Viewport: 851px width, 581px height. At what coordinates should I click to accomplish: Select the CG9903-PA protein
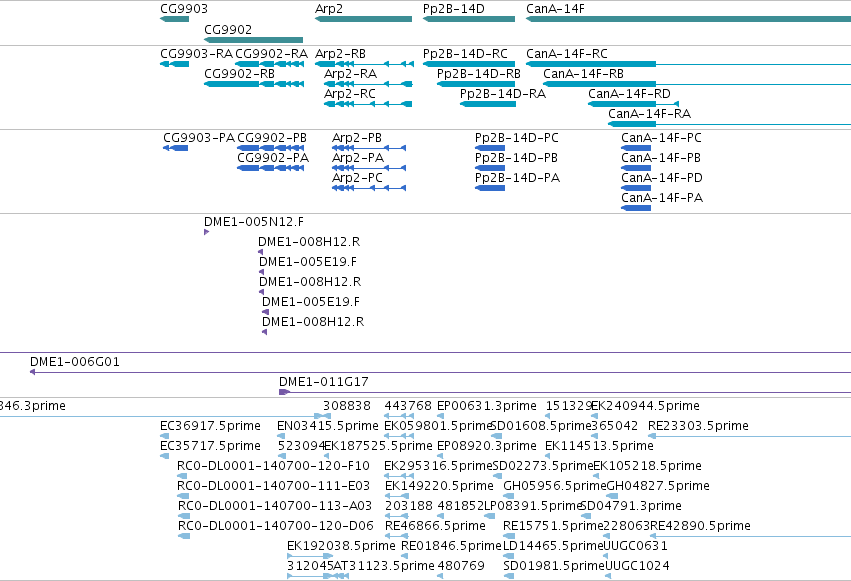click(175, 148)
